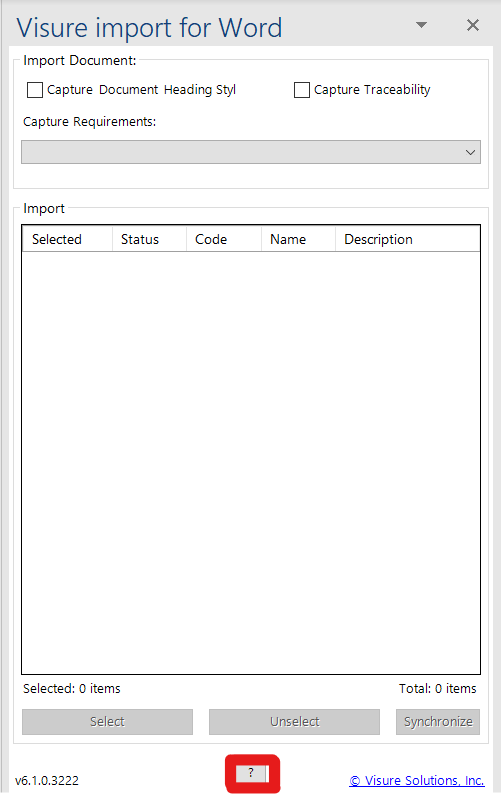501x794 pixels.
Task: Open help with the question mark button
Action: [x=252, y=773]
